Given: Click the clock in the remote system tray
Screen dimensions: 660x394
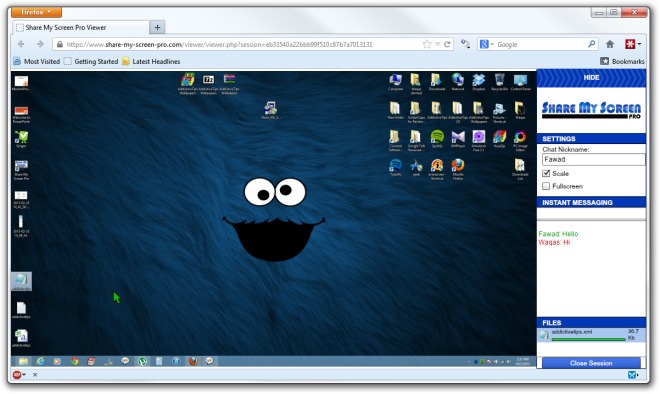Looking at the screenshot, I should pos(522,361).
